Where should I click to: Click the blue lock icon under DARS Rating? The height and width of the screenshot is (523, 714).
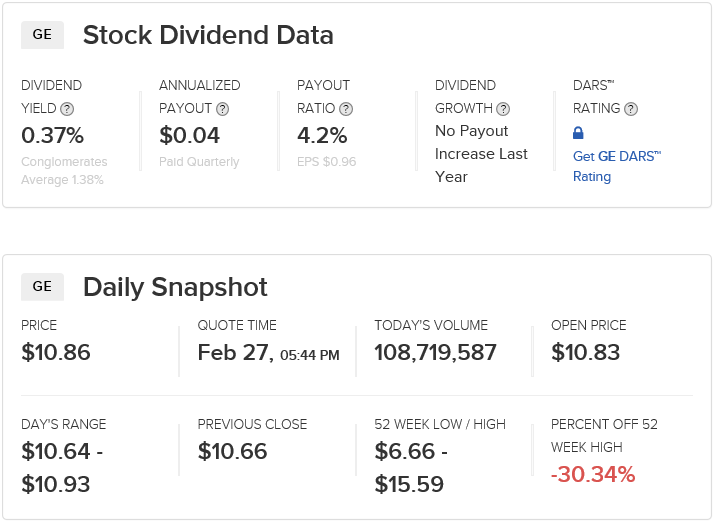578,133
